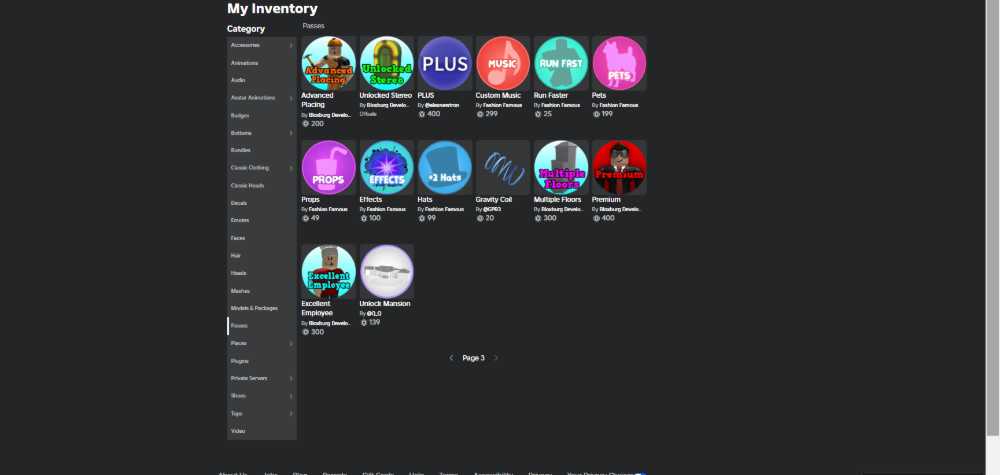Open the Gravity Coil title link
Image resolution: width=1000 pixels, height=475 pixels.
click(494, 200)
